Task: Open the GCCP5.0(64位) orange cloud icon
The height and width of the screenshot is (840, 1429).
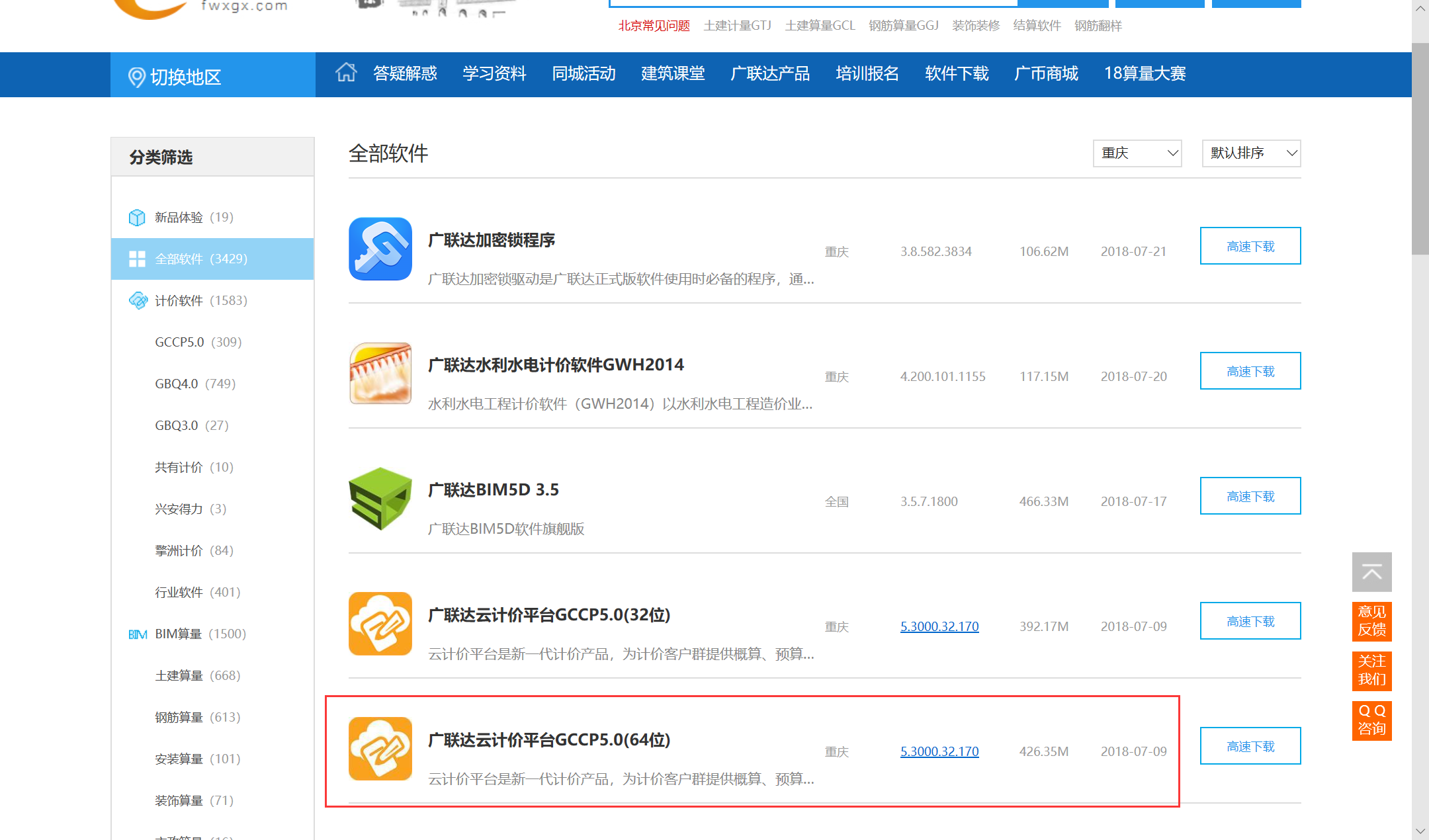Action: [x=380, y=749]
